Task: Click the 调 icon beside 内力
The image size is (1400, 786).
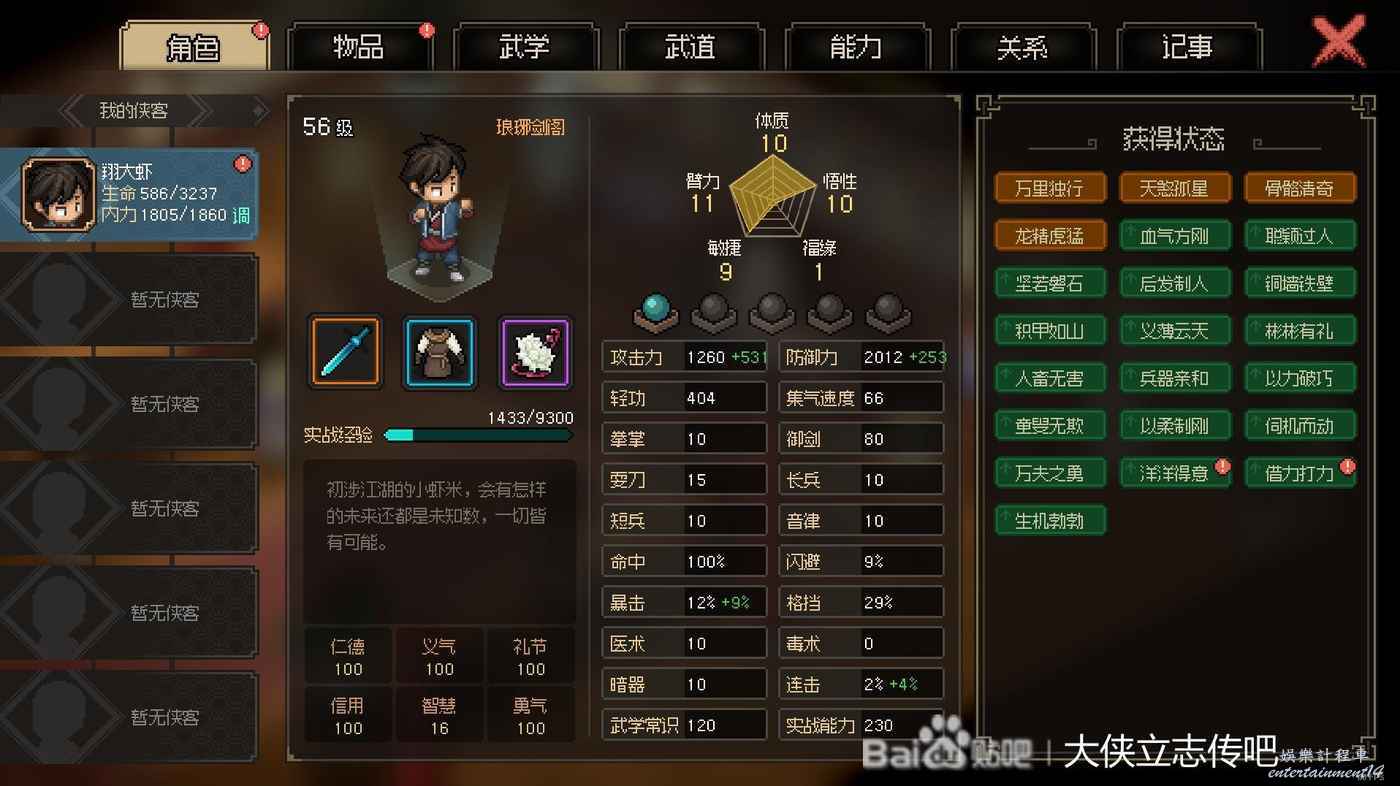Action: [241, 215]
